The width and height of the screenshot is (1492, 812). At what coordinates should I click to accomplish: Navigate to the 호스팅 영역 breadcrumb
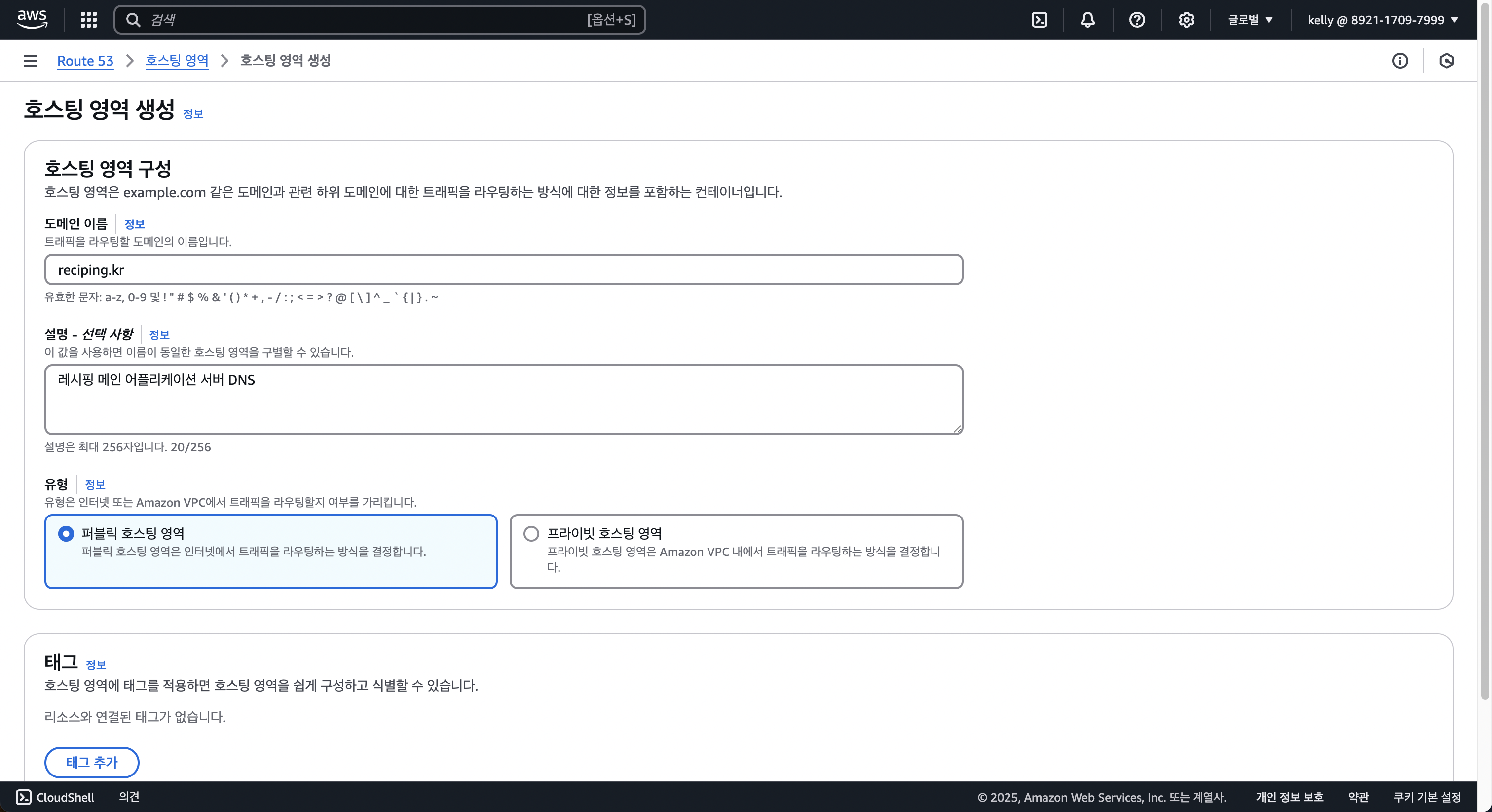point(177,60)
